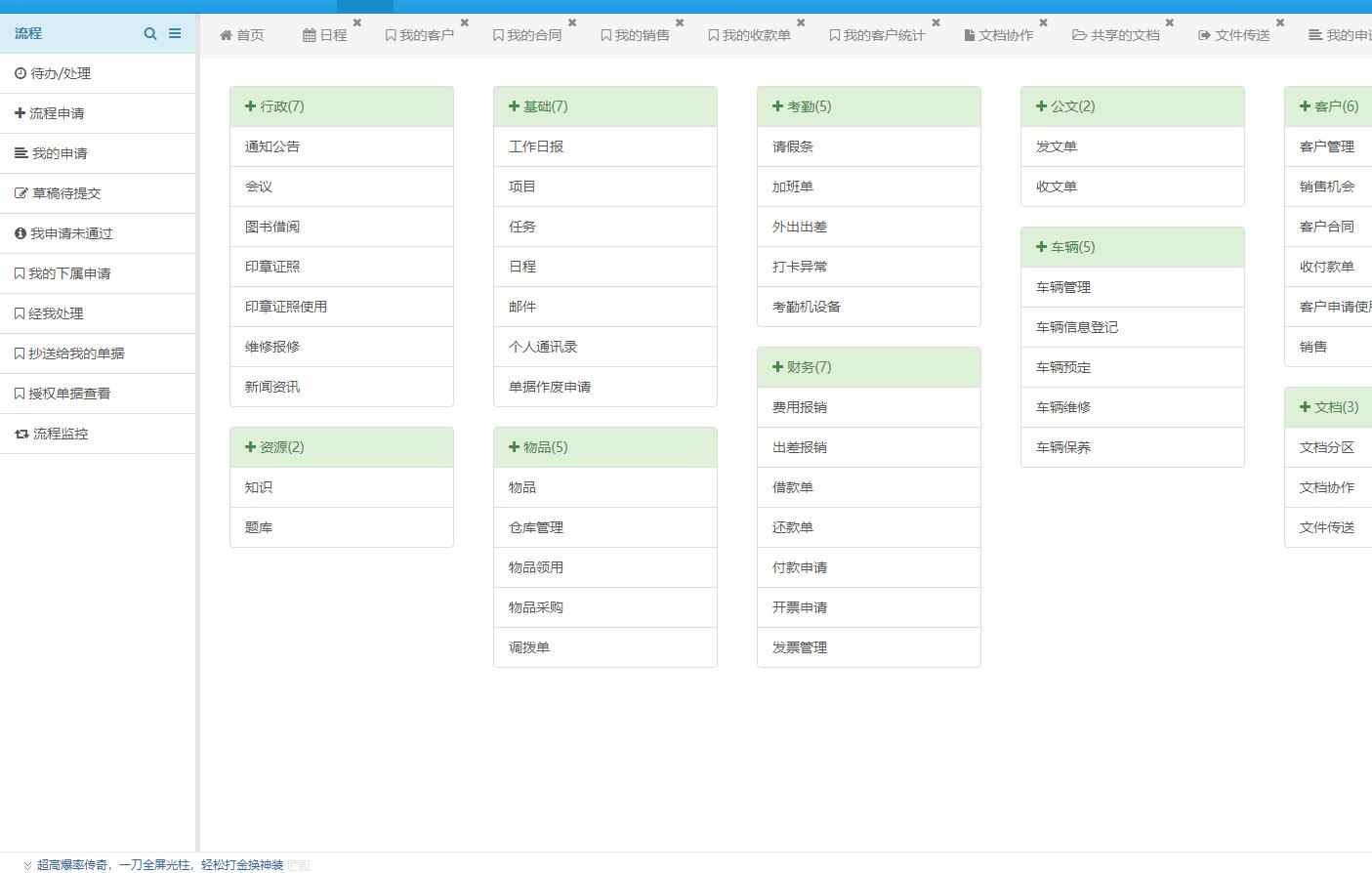Open the 题库 item under 资源
1372x873 pixels.
point(342,527)
